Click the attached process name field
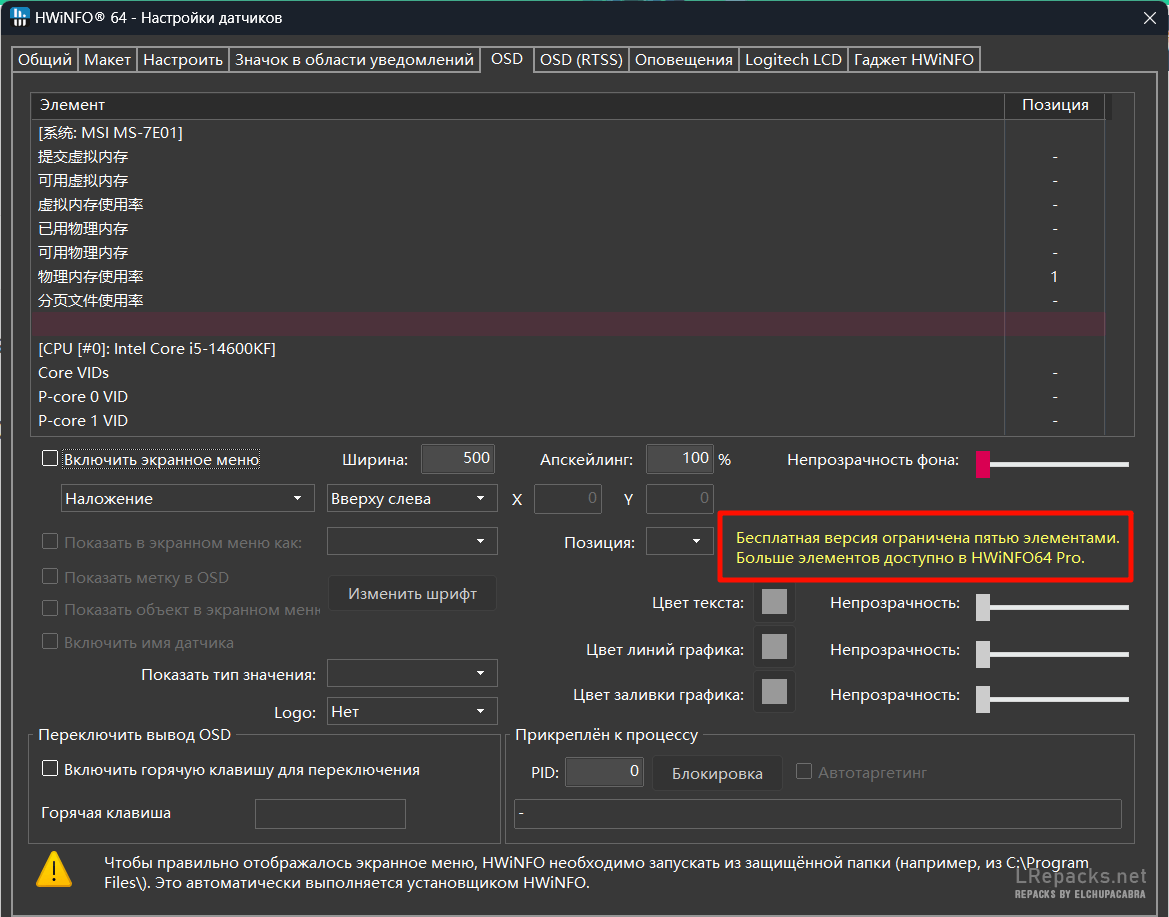Screen dimensions: 1169x917 pos(818,813)
